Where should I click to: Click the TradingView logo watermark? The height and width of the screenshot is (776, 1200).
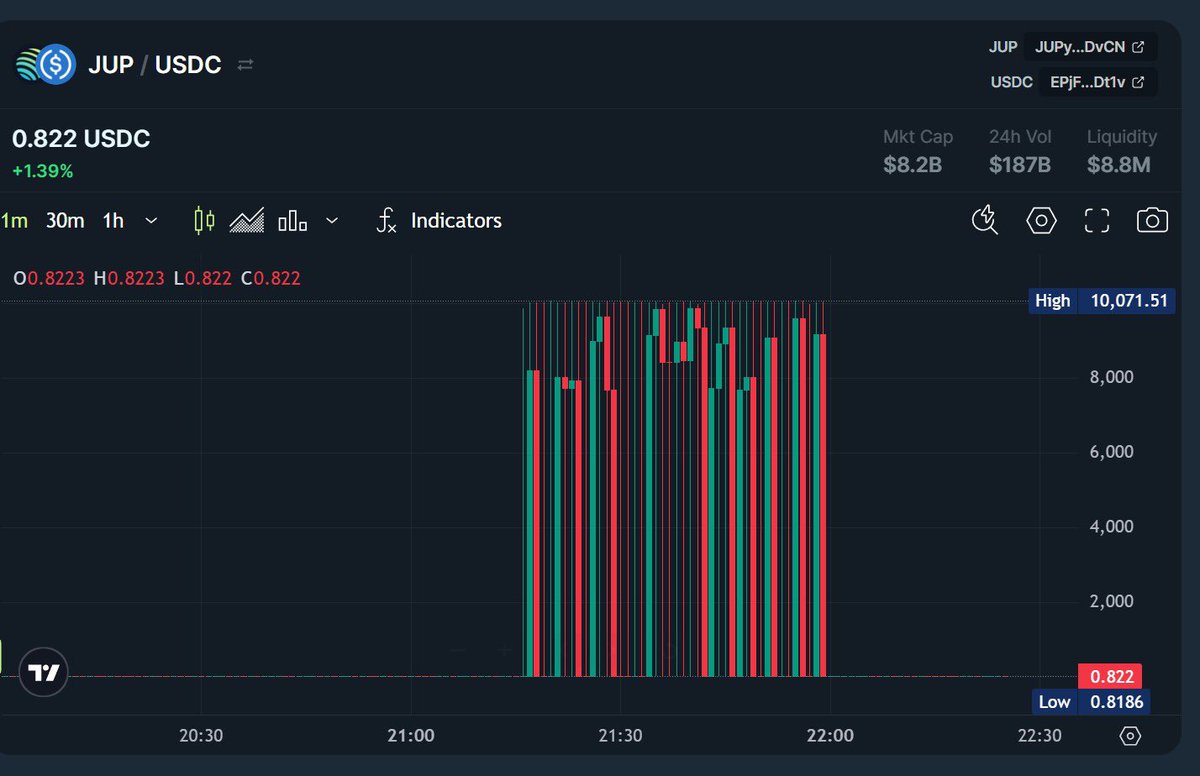click(44, 673)
